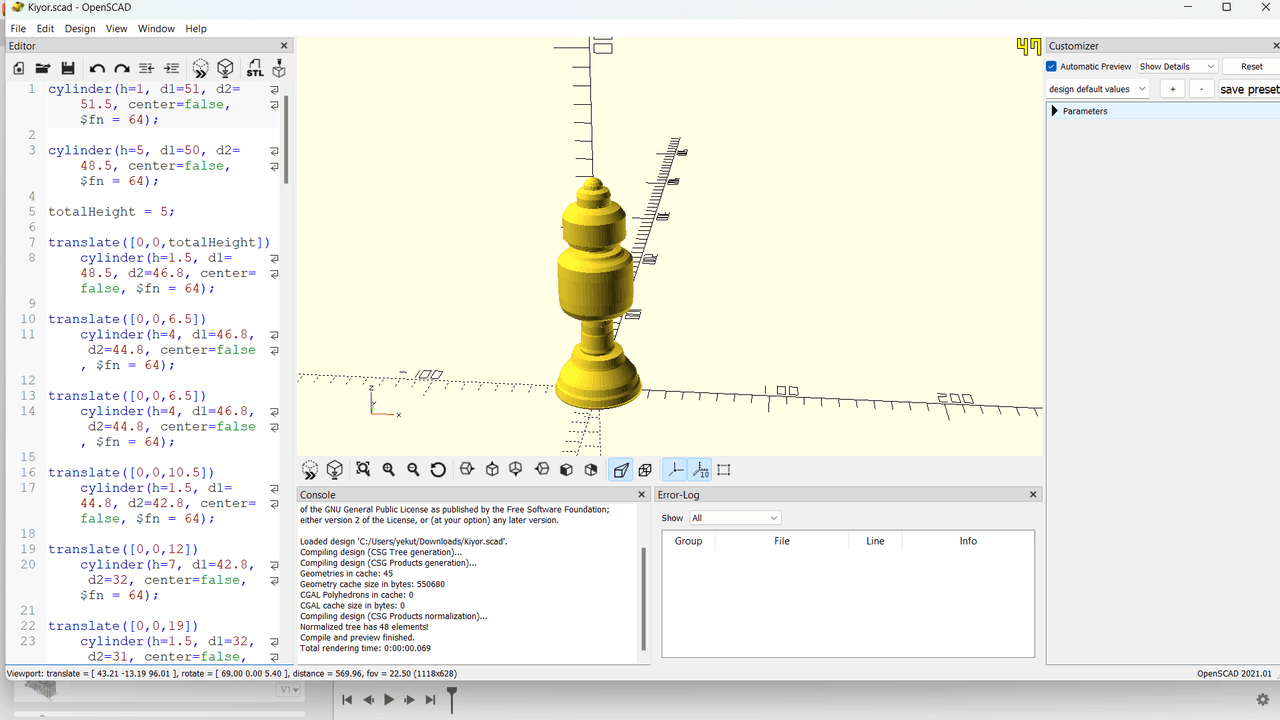Image resolution: width=1280 pixels, height=720 pixels.
Task: Open the View menu
Action: coord(116,29)
